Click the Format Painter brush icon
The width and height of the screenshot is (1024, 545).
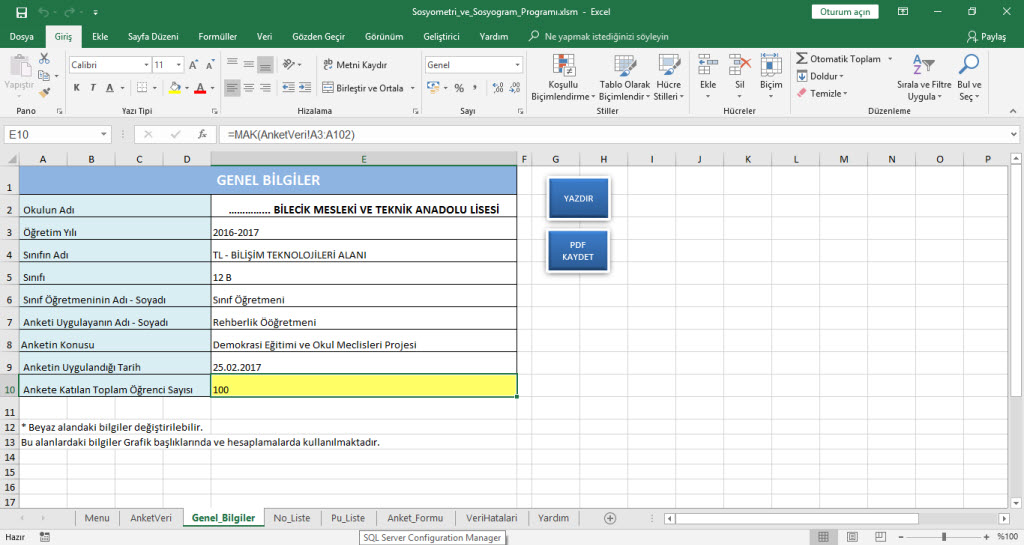[44, 93]
